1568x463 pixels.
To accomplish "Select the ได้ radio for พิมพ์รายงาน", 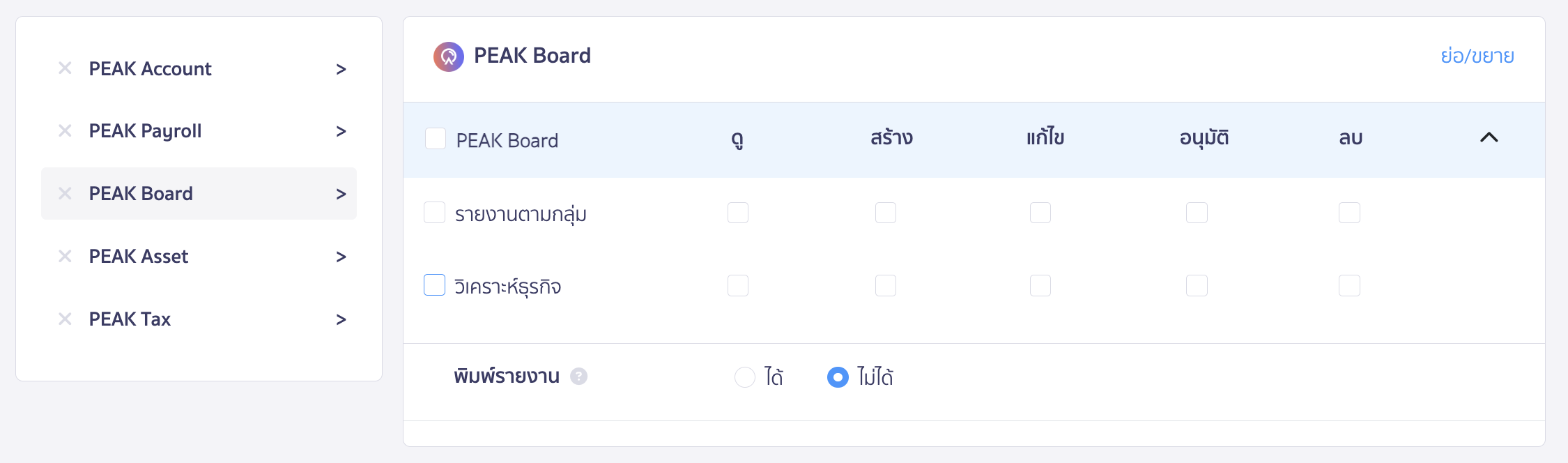I will (745, 377).
